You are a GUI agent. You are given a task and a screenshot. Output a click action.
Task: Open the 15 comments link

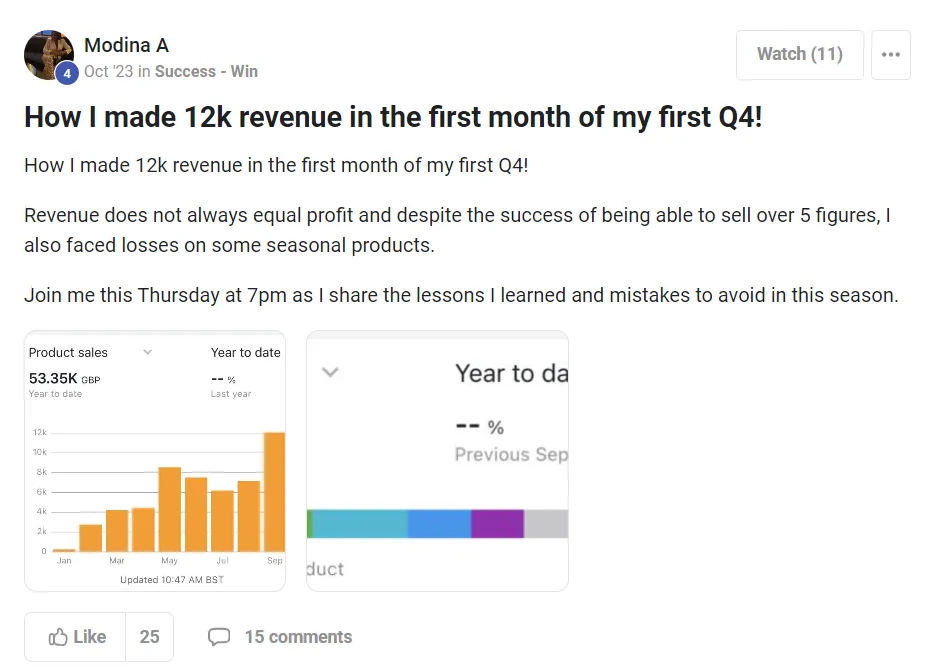point(298,637)
